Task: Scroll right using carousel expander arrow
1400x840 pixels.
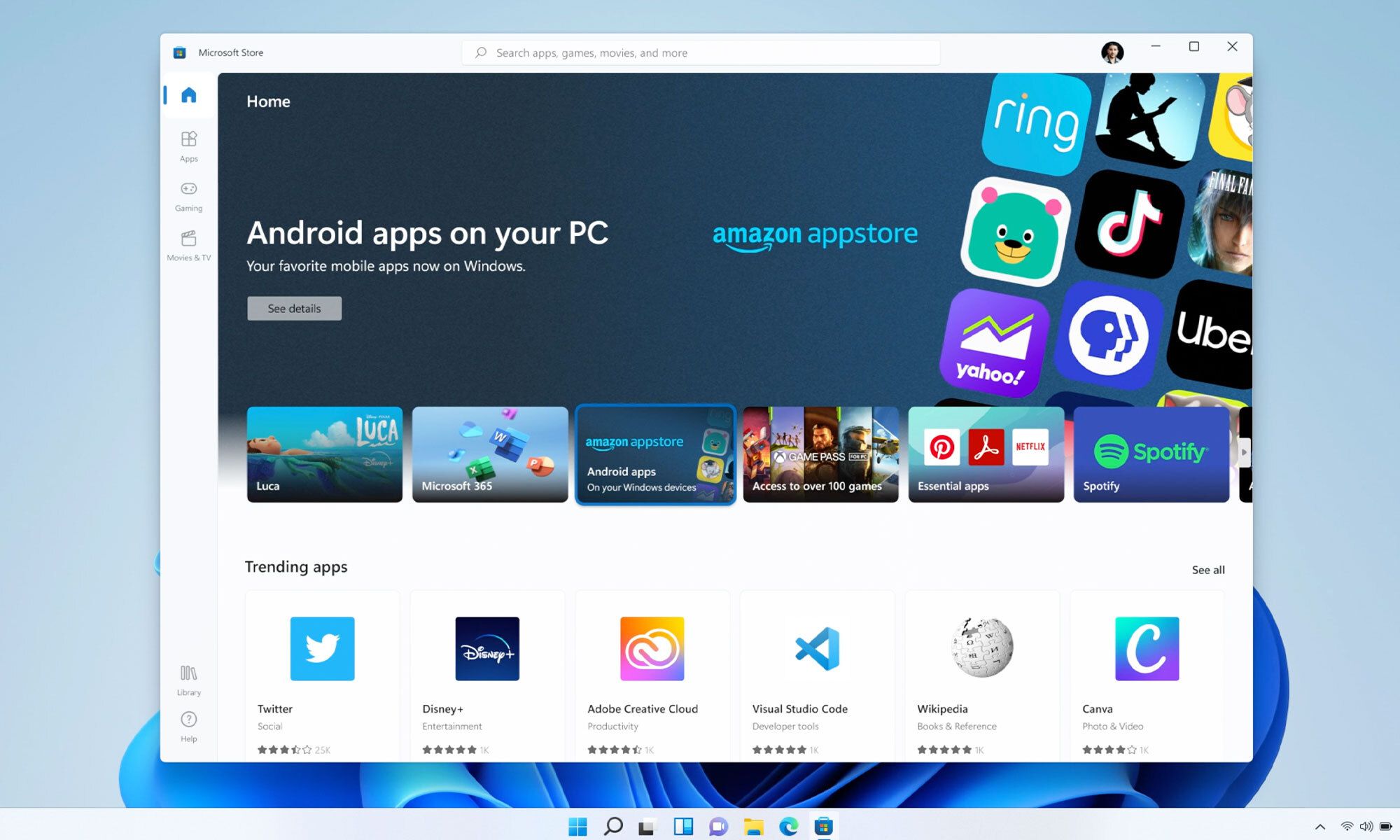Action: [1242, 452]
